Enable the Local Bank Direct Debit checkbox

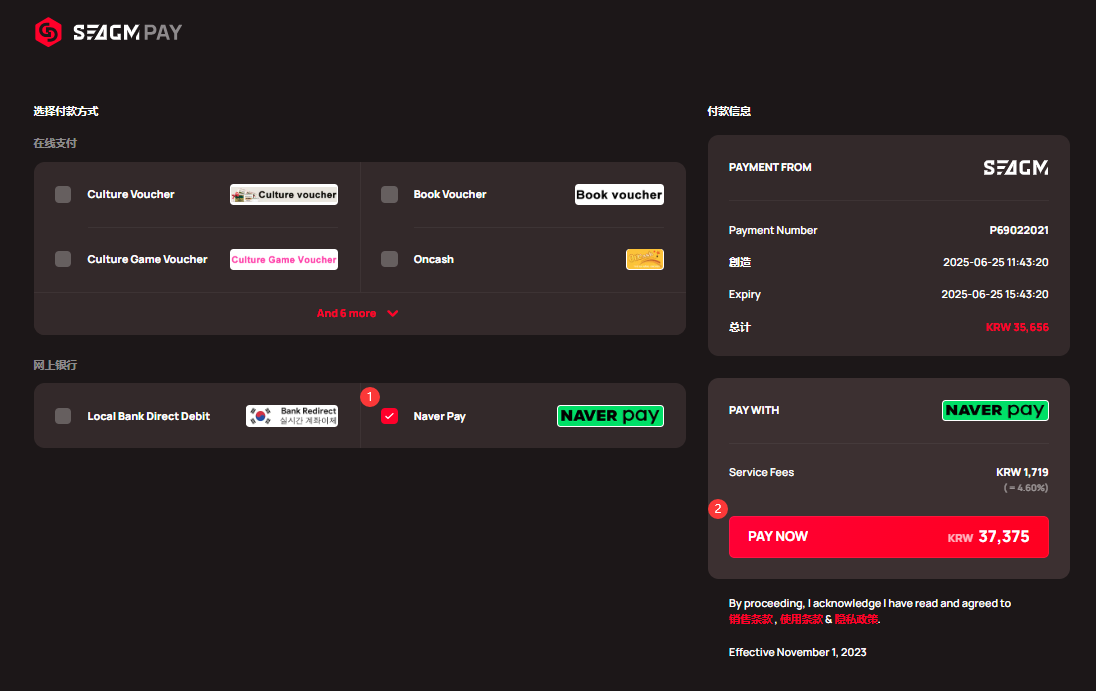click(x=63, y=416)
